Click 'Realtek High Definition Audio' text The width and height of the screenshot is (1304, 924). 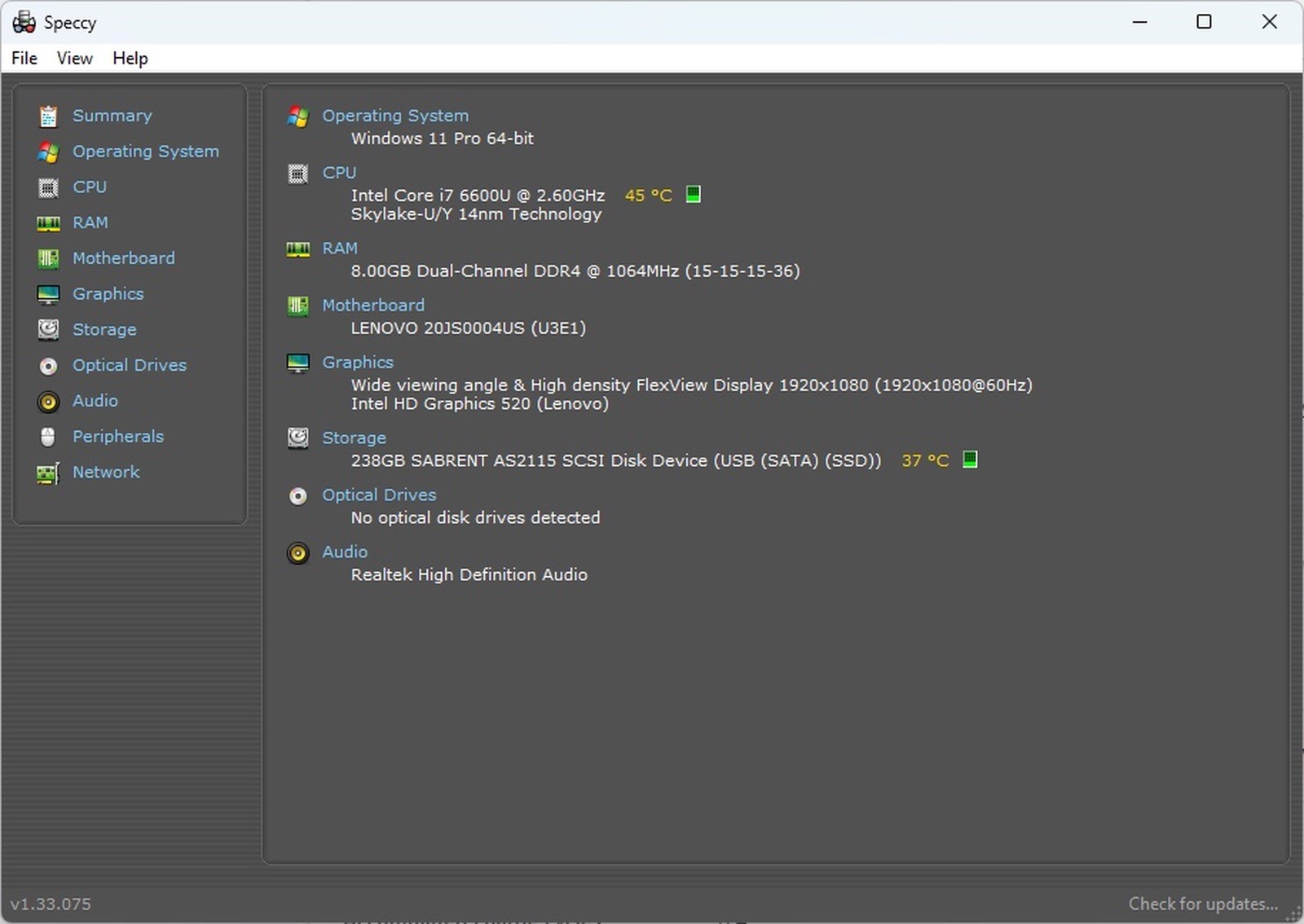point(469,574)
